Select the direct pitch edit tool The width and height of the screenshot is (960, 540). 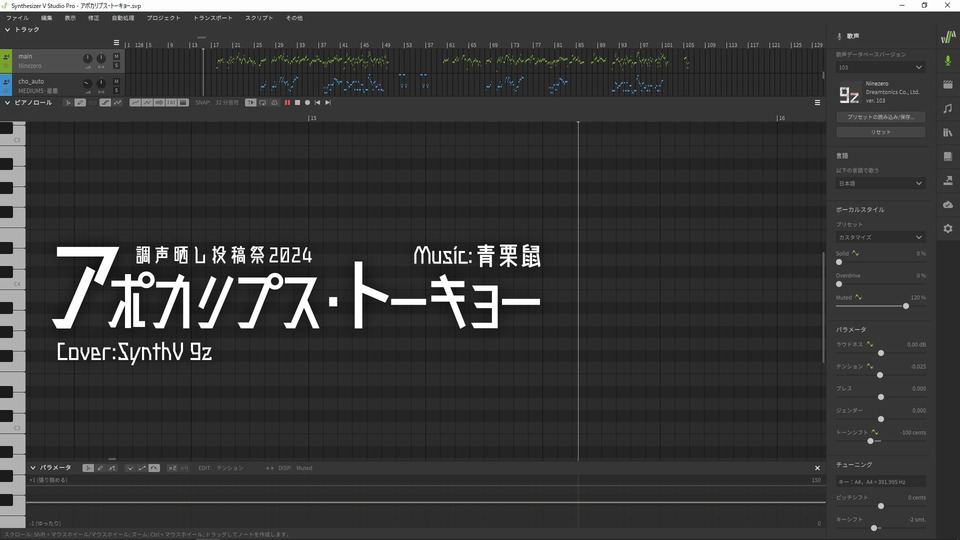105,103
